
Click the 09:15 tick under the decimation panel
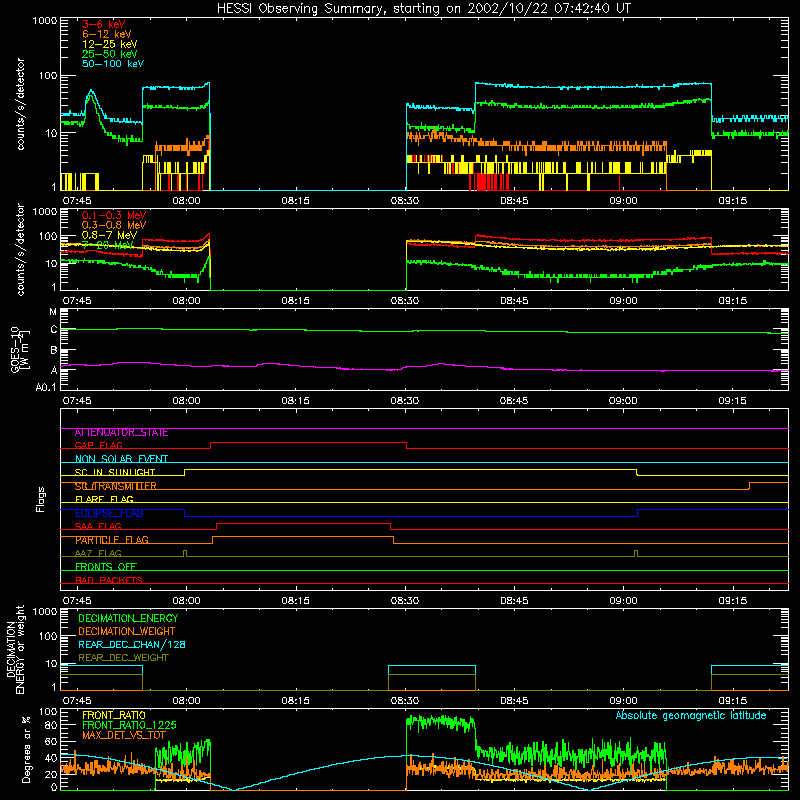733,701
